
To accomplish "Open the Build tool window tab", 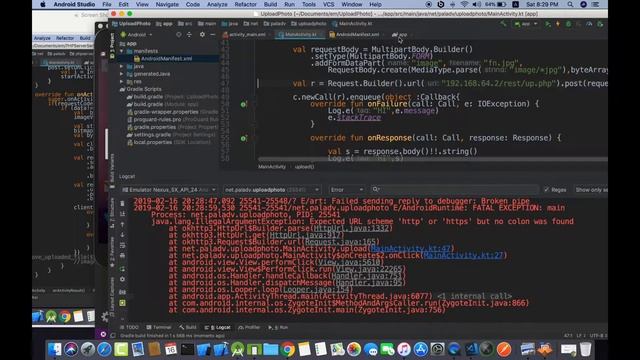I will pyautogui.click(x=188, y=327).
